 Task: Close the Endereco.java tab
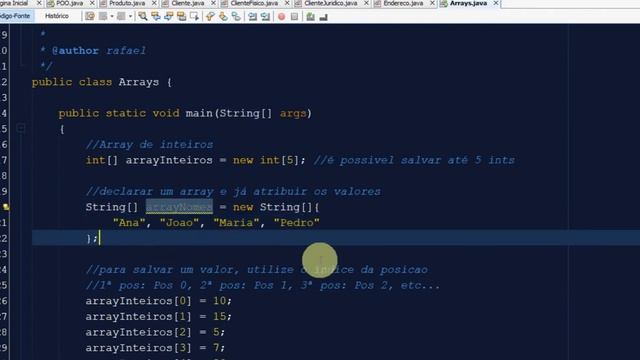point(432,3)
